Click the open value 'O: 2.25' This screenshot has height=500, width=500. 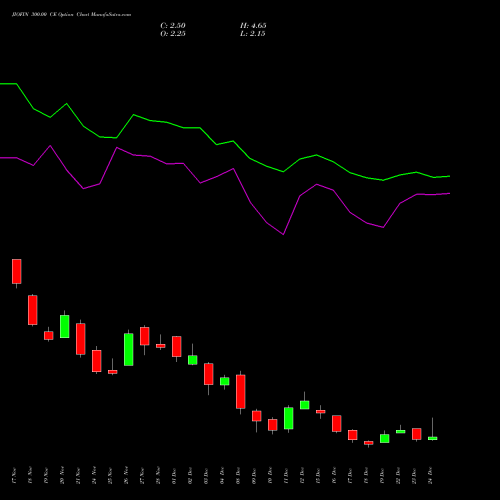point(173,34)
